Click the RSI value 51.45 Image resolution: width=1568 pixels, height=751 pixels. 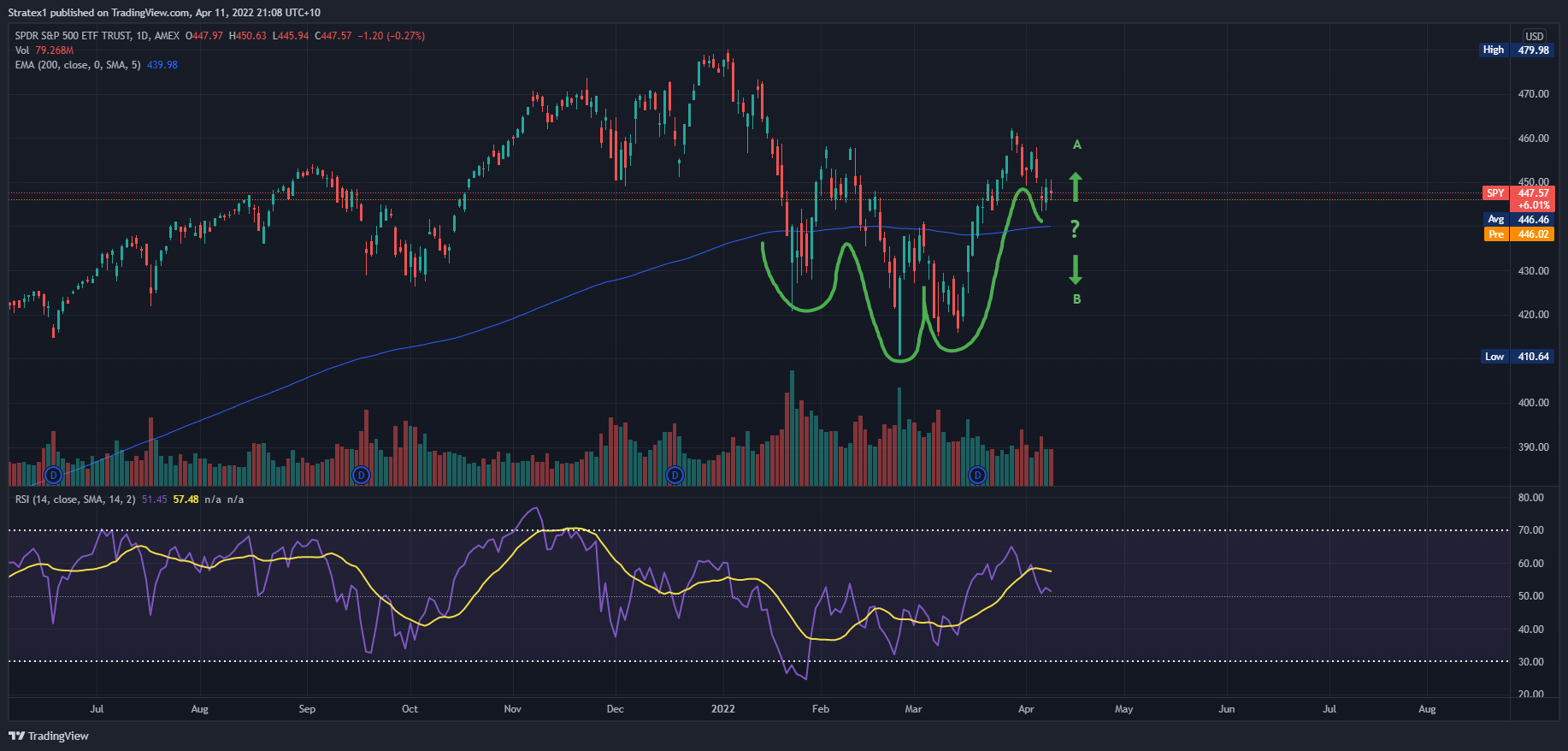coord(155,500)
